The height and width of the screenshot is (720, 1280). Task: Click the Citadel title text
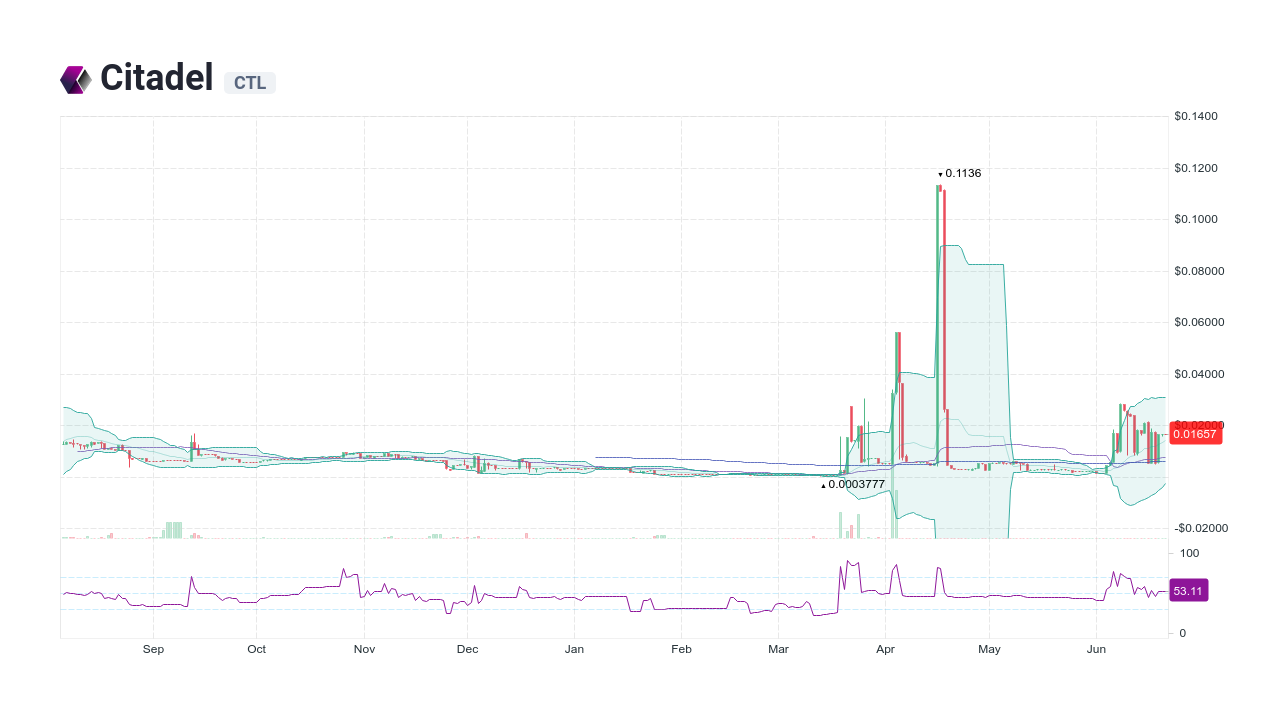point(156,77)
